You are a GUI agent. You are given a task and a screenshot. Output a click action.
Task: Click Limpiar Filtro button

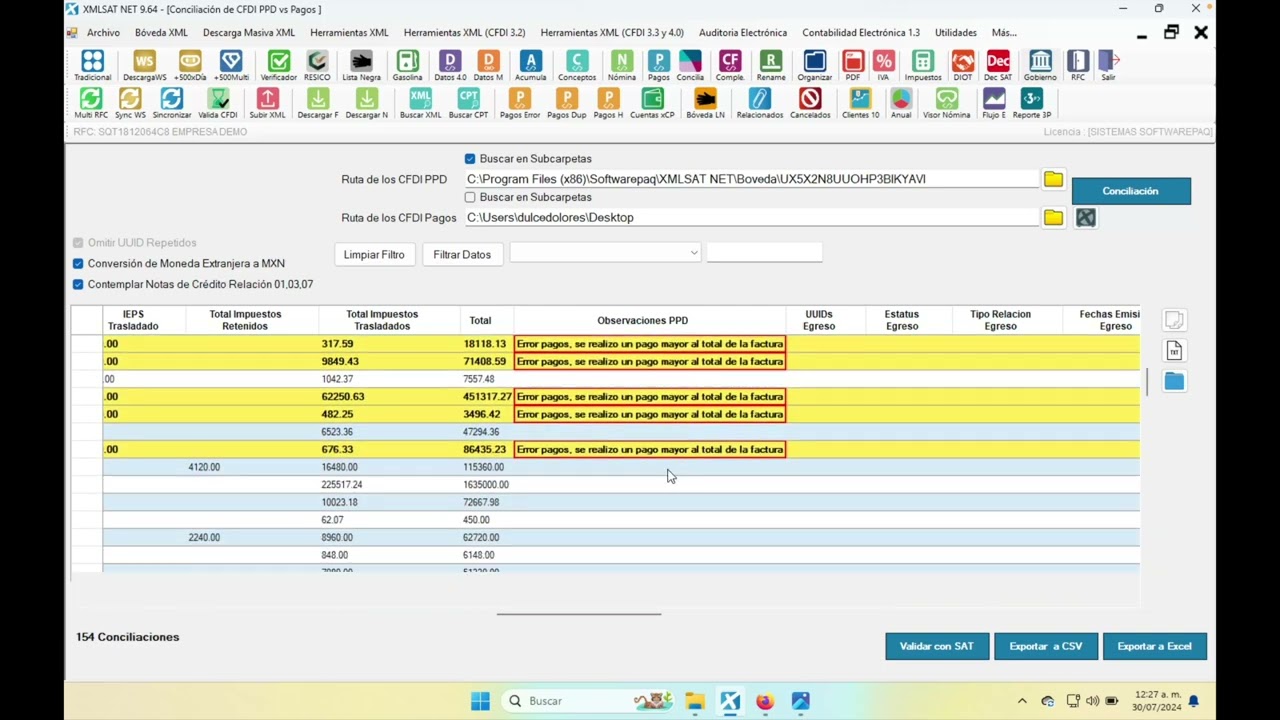click(x=374, y=255)
